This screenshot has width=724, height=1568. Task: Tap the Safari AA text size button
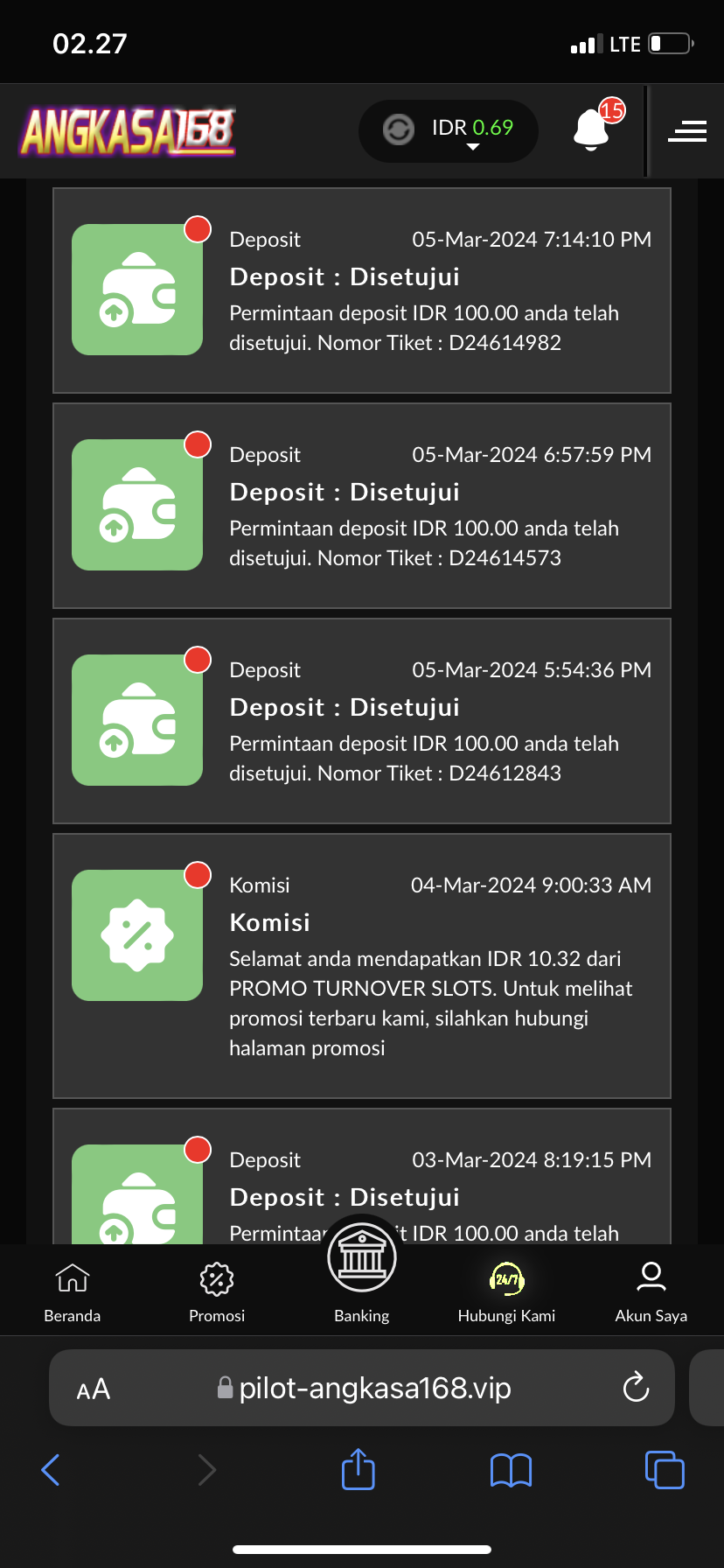tap(94, 1389)
